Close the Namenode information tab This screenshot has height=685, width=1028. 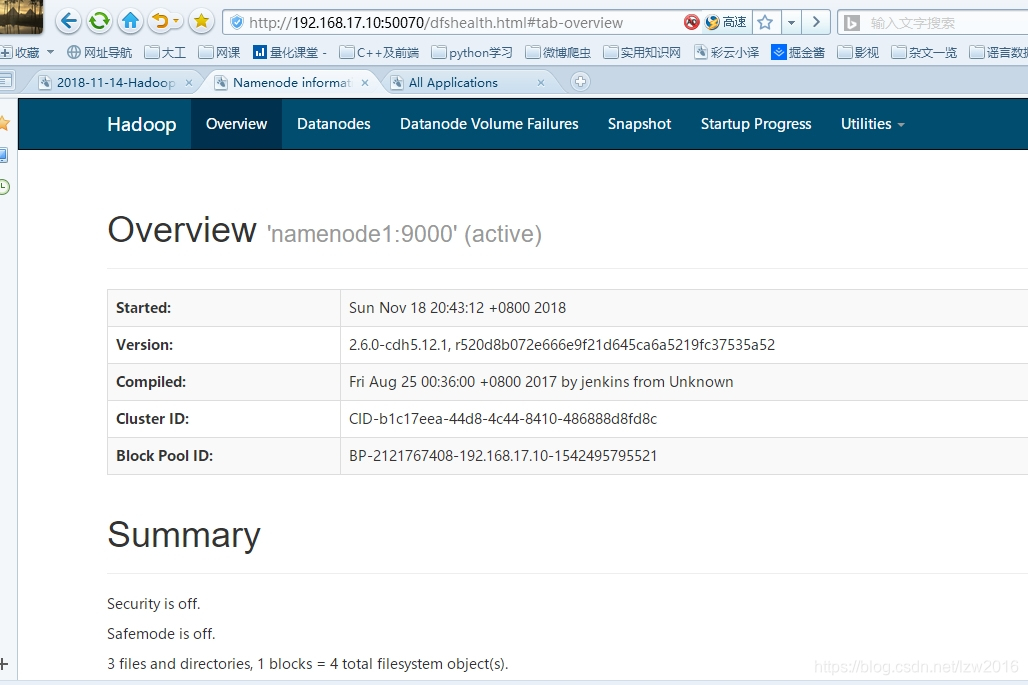click(x=365, y=83)
